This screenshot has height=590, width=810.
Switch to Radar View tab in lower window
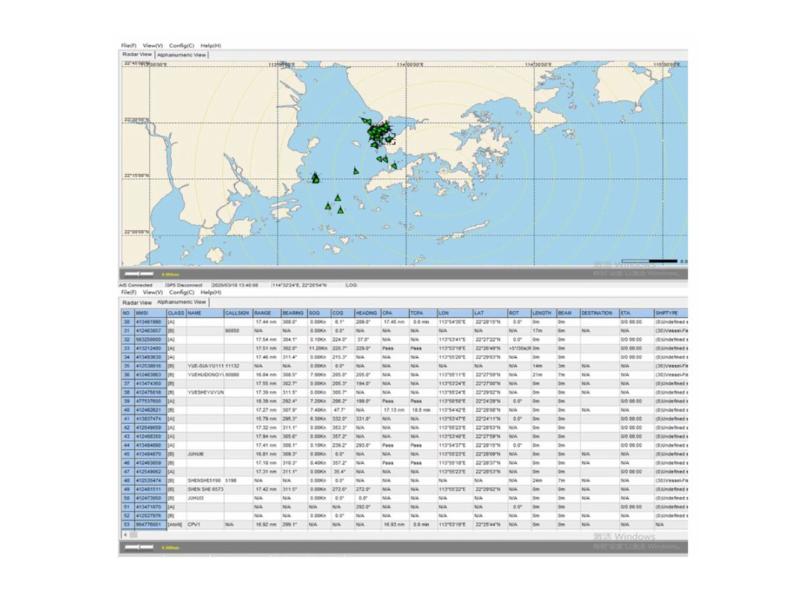(x=135, y=301)
